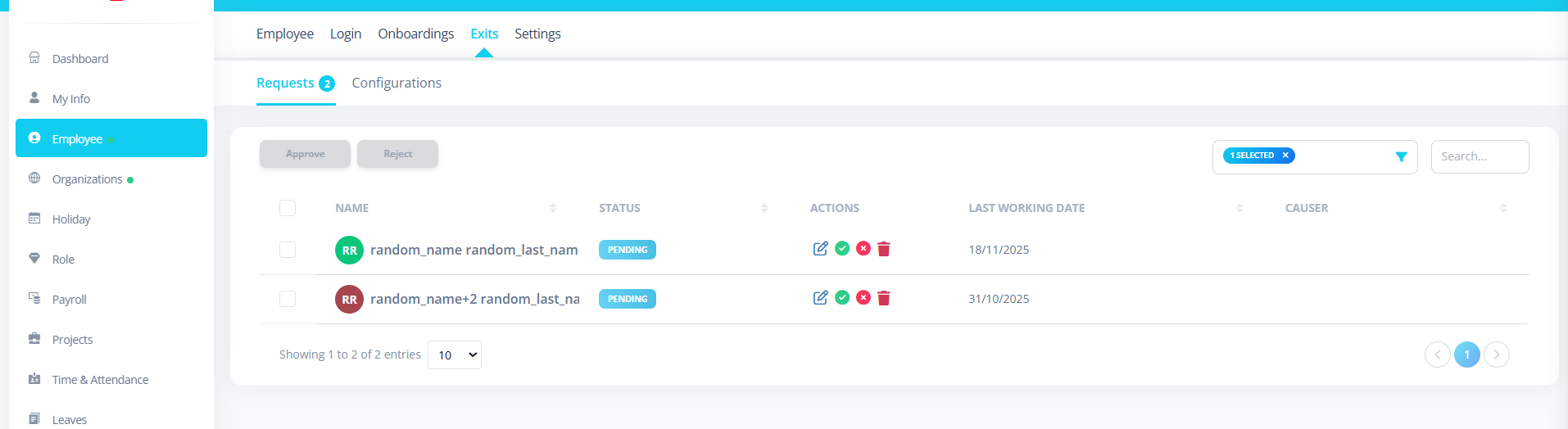Click the Holiday calendar icon

pyautogui.click(x=34, y=218)
